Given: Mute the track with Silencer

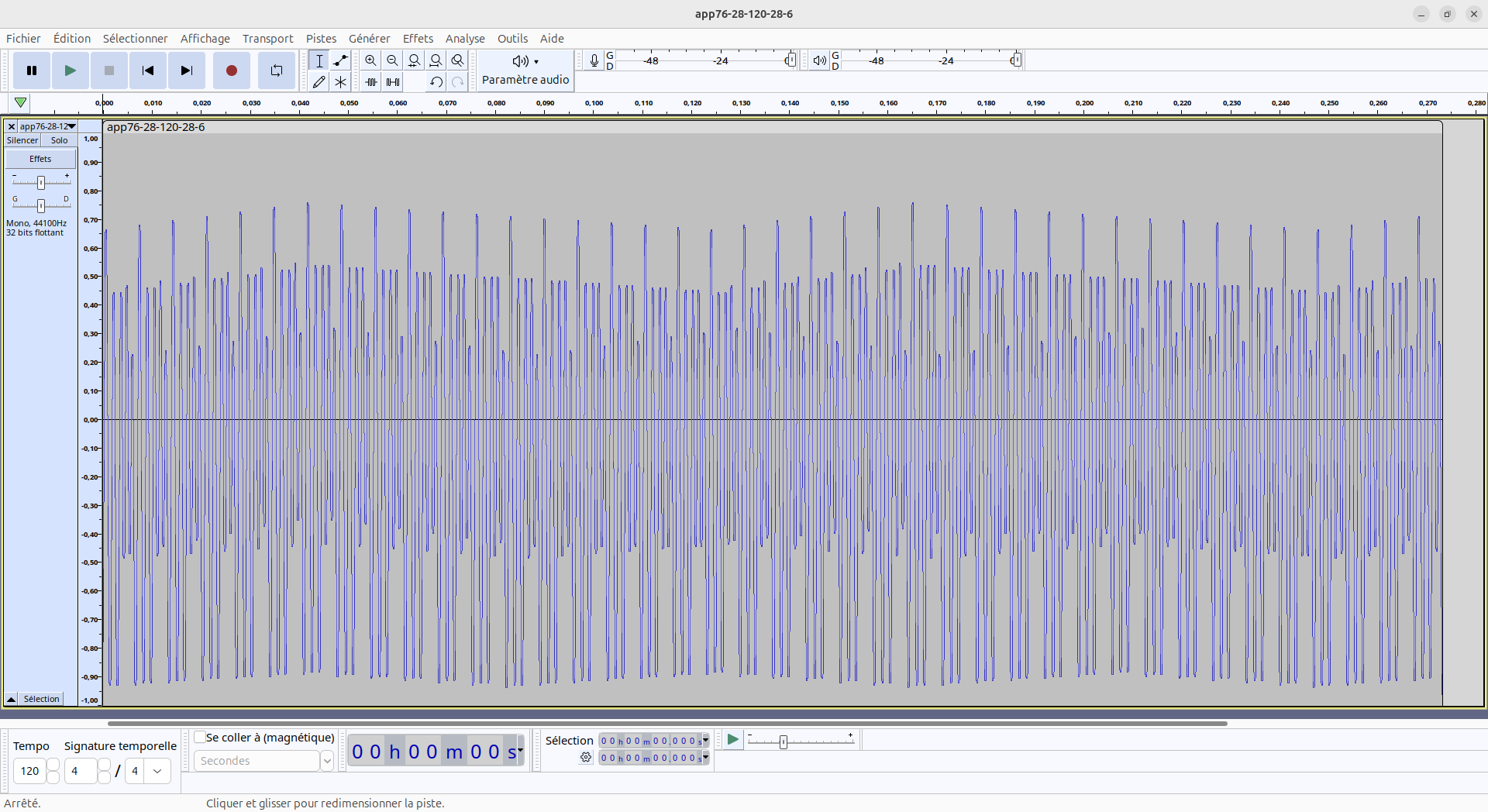Looking at the screenshot, I should tap(22, 140).
